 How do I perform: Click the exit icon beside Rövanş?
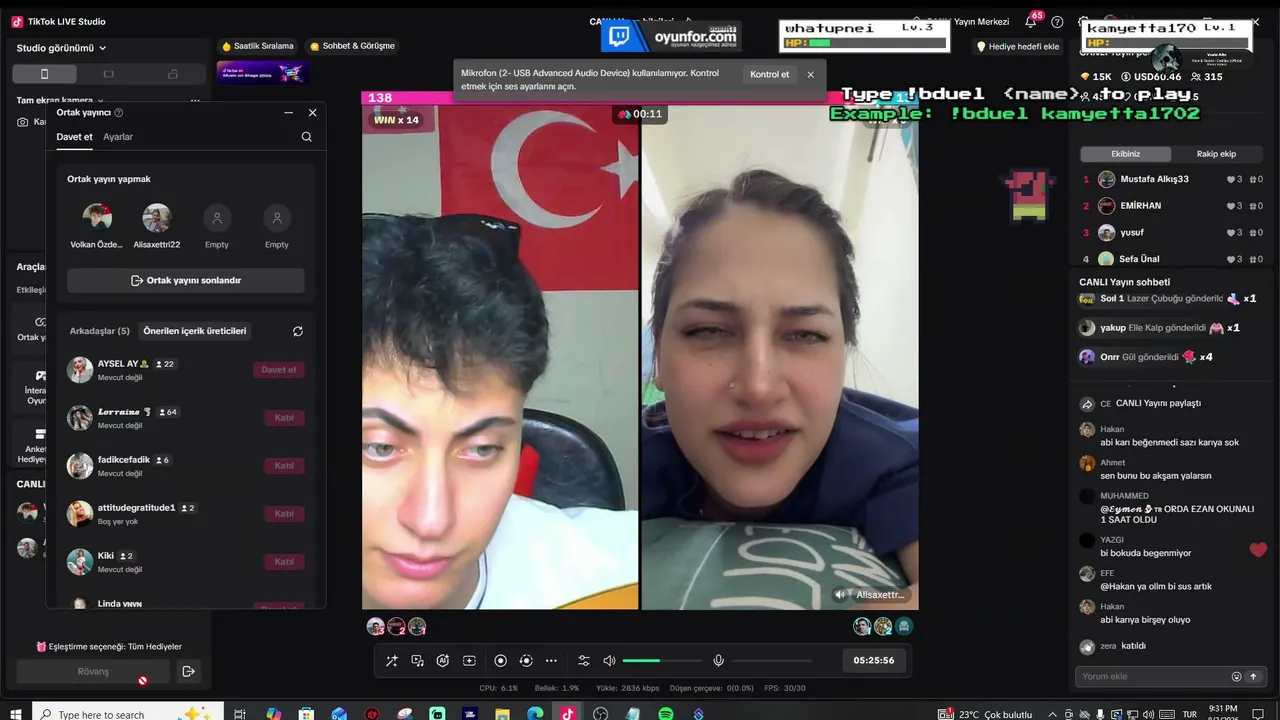(x=188, y=672)
